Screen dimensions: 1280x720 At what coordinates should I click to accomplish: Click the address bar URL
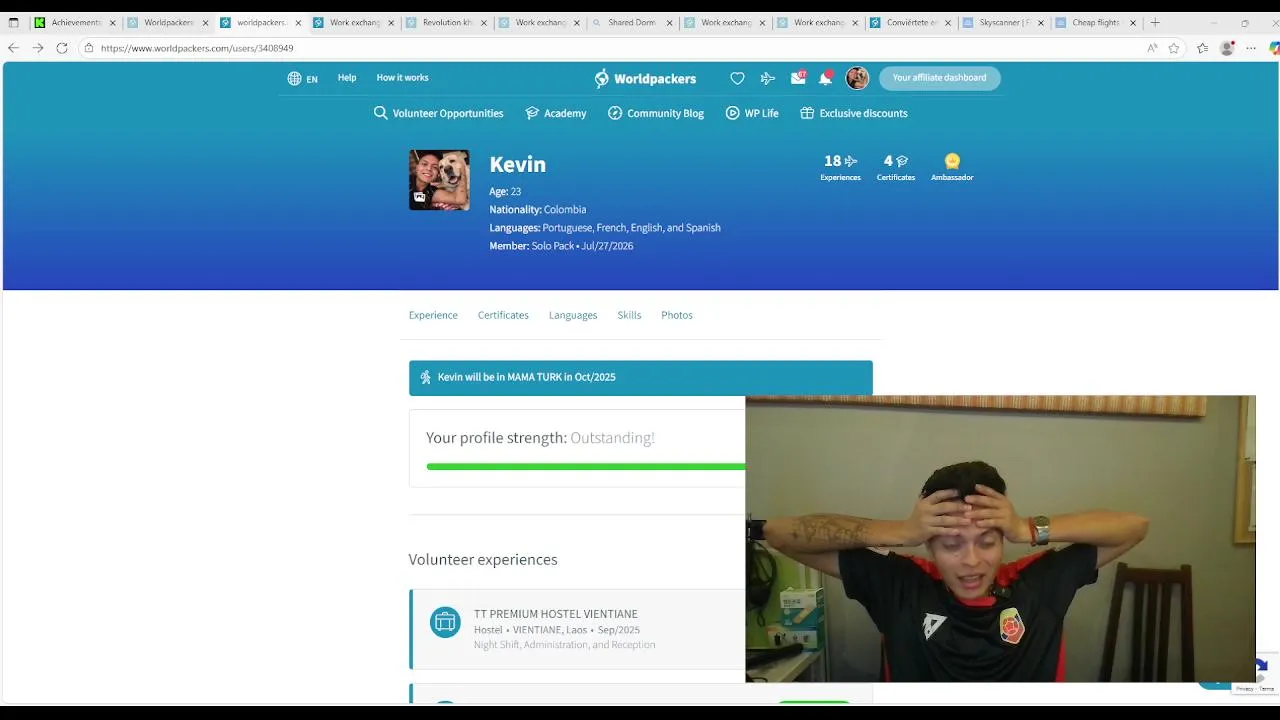pyautogui.click(x=197, y=48)
